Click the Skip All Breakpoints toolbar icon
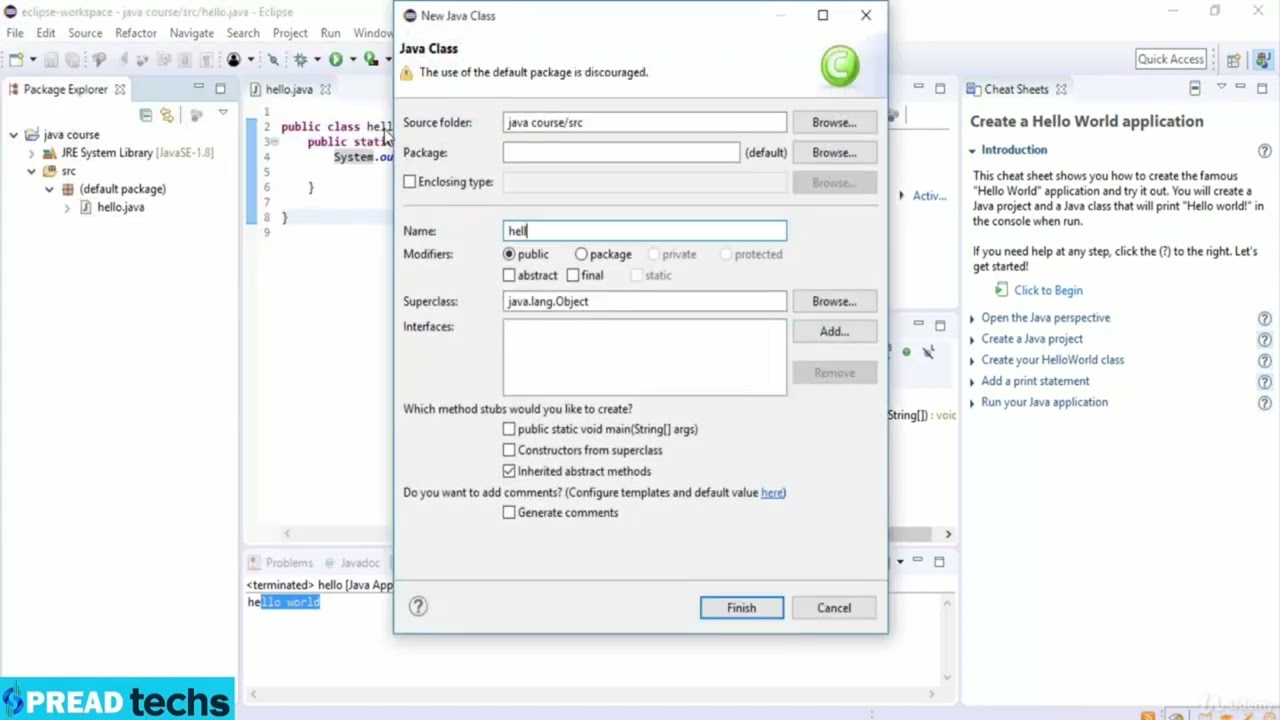The height and width of the screenshot is (720, 1280). pos(273,60)
